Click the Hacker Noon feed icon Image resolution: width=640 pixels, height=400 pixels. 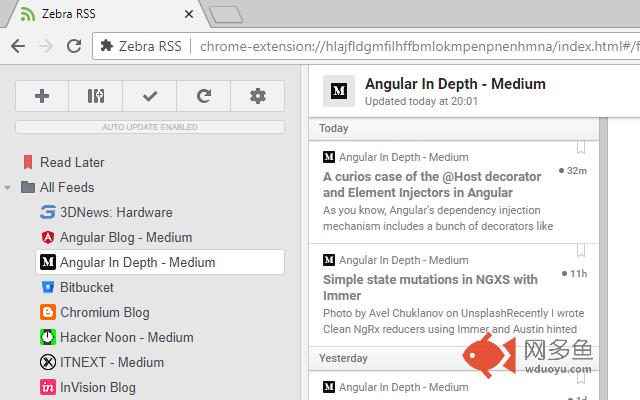click(47, 338)
